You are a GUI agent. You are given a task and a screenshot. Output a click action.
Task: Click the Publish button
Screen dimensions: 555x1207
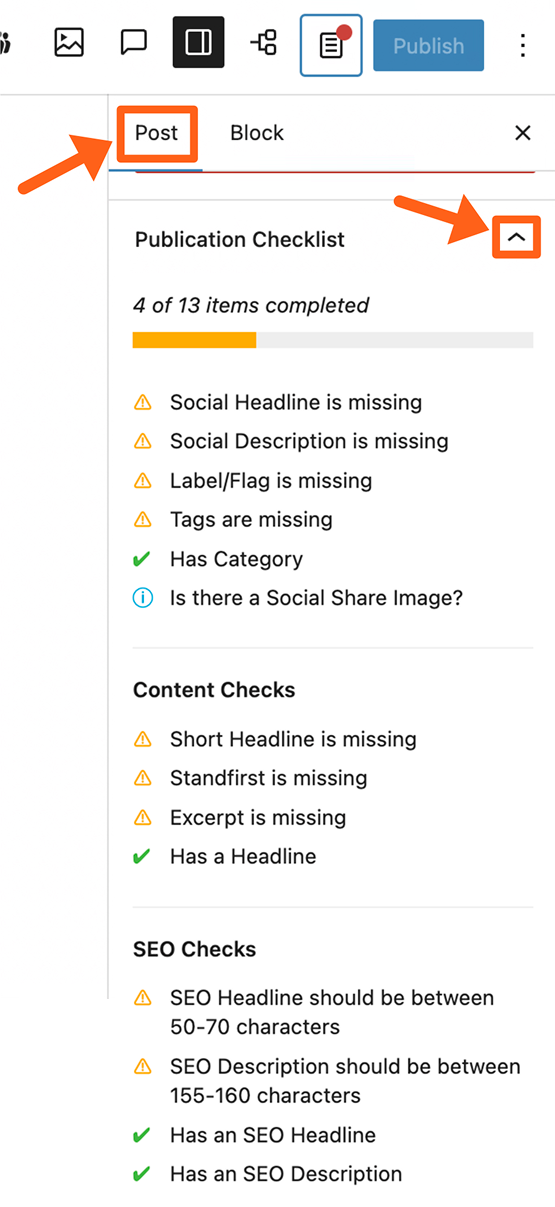[428, 45]
